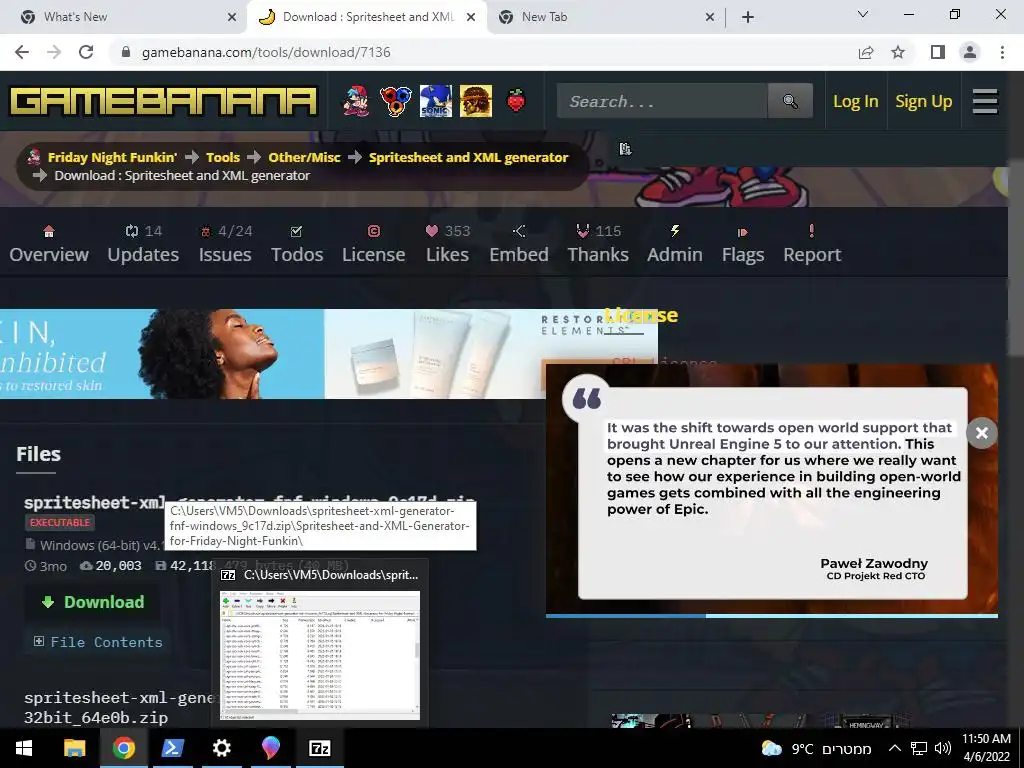Click the License copyright icon
This screenshot has height=768, width=1024.
click(x=374, y=231)
